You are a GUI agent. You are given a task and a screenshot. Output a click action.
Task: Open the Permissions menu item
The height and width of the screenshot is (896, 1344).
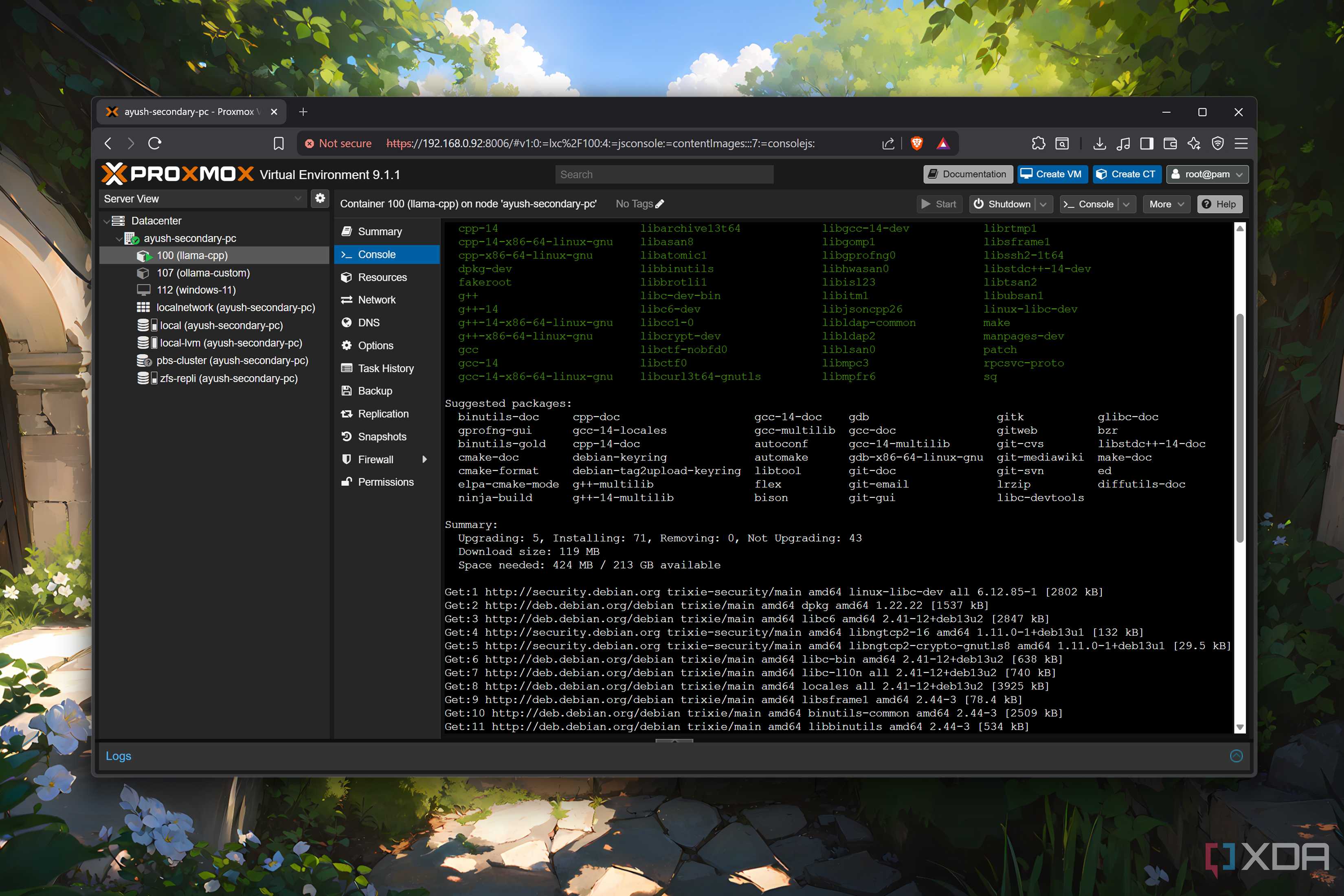coord(387,482)
